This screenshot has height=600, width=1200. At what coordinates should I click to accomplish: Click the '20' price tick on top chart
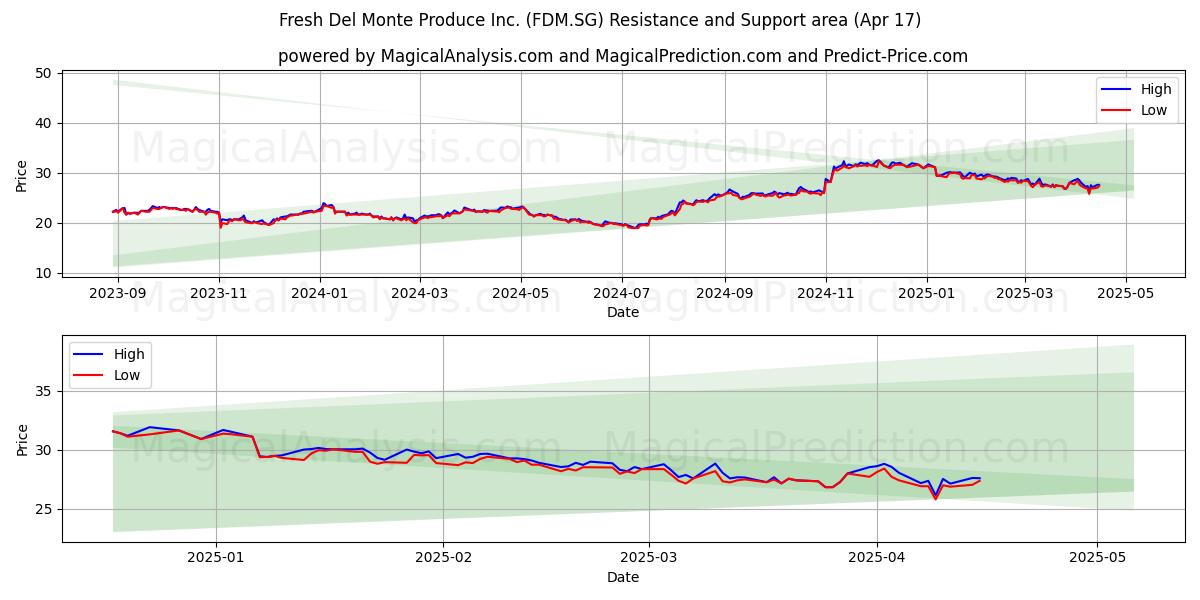pyautogui.click(x=44, y=223)
